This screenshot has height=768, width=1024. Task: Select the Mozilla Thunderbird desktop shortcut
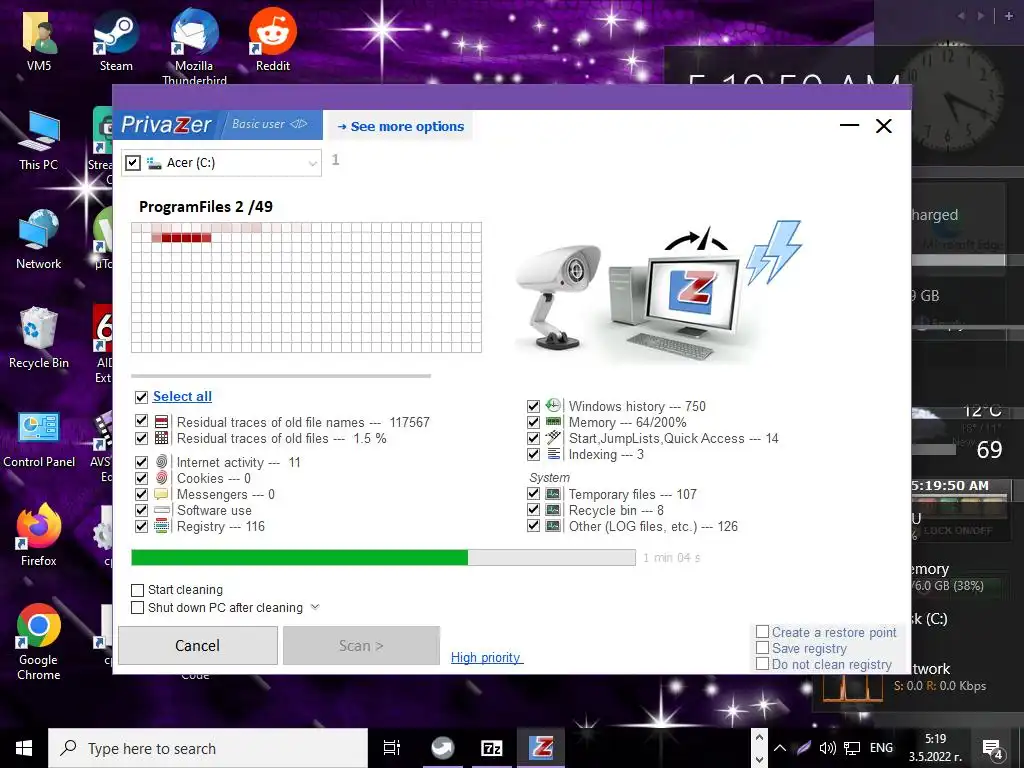(x=194, y=46)
